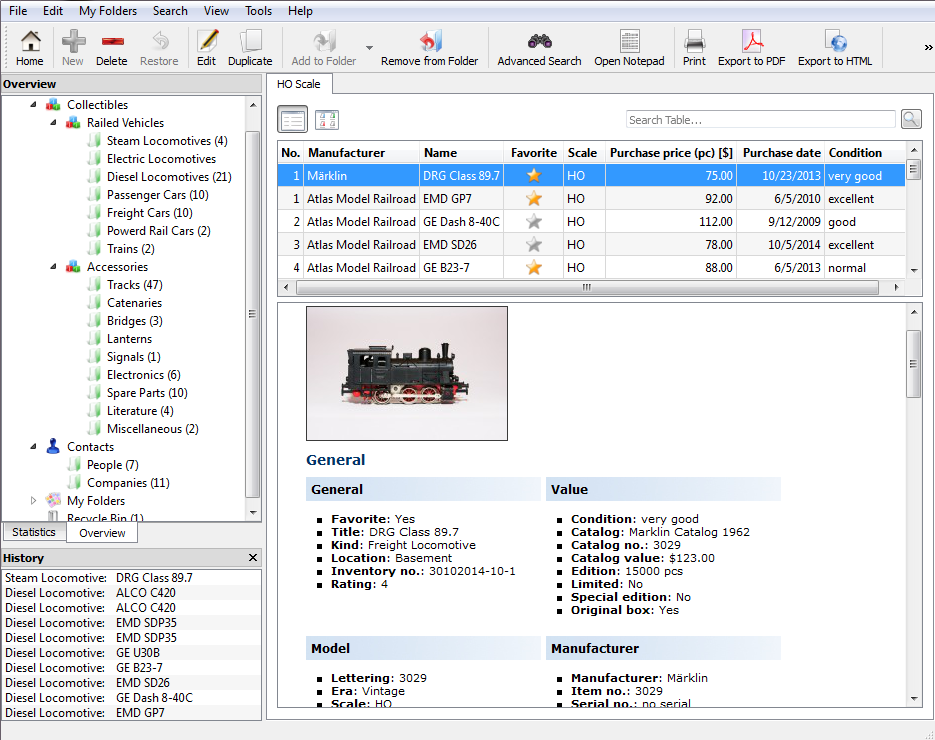Viewport: 935px width, 740px height.
Task: Open EMD GP7 history entry
Action: (132, 713)
